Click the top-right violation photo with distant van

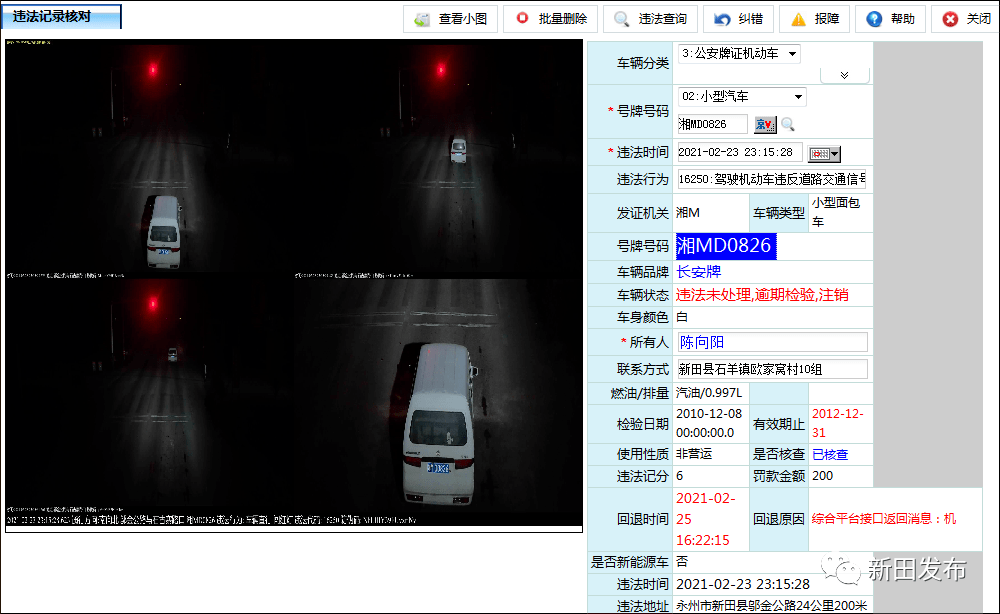438,158
